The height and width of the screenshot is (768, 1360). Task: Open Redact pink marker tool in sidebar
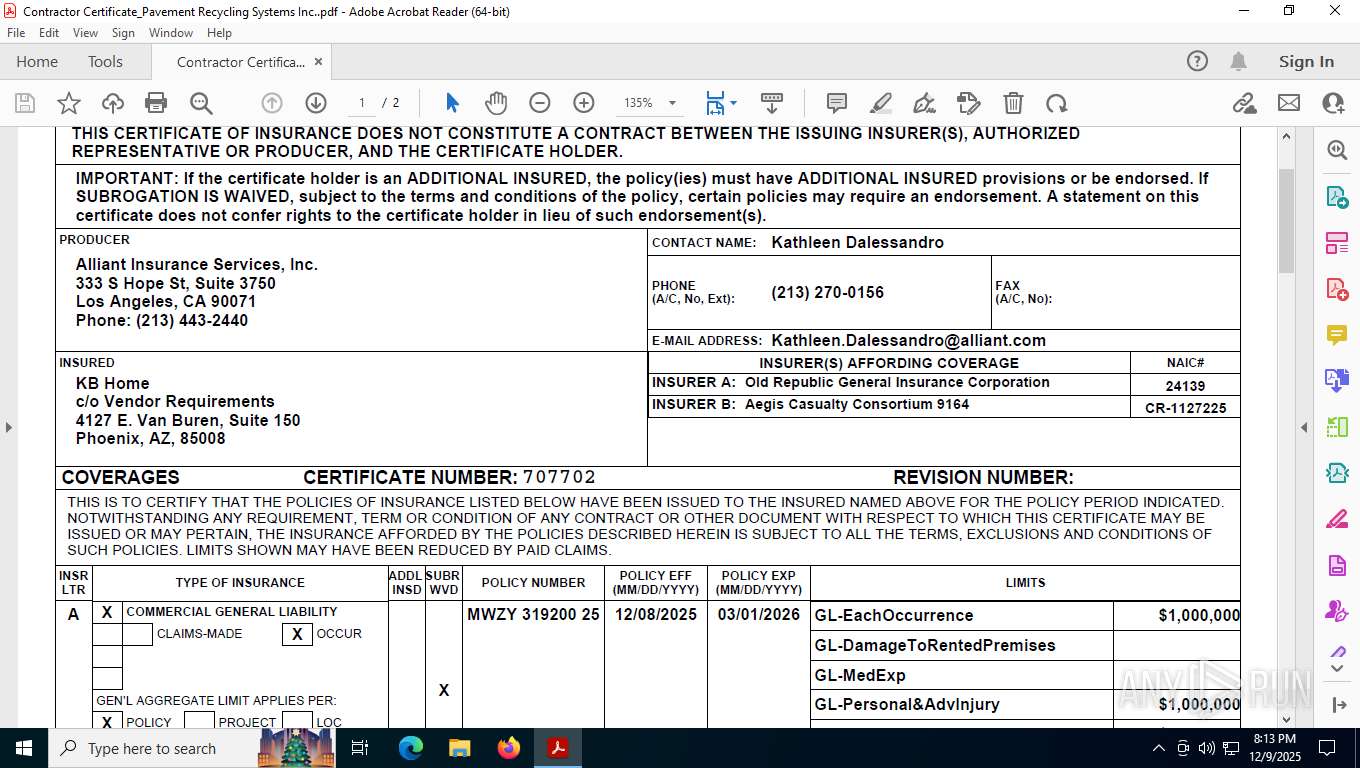[1337, 519]
